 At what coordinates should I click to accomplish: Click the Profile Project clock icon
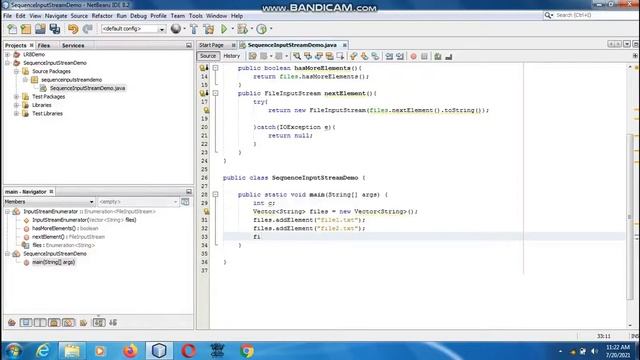click(x=262, y=29)
